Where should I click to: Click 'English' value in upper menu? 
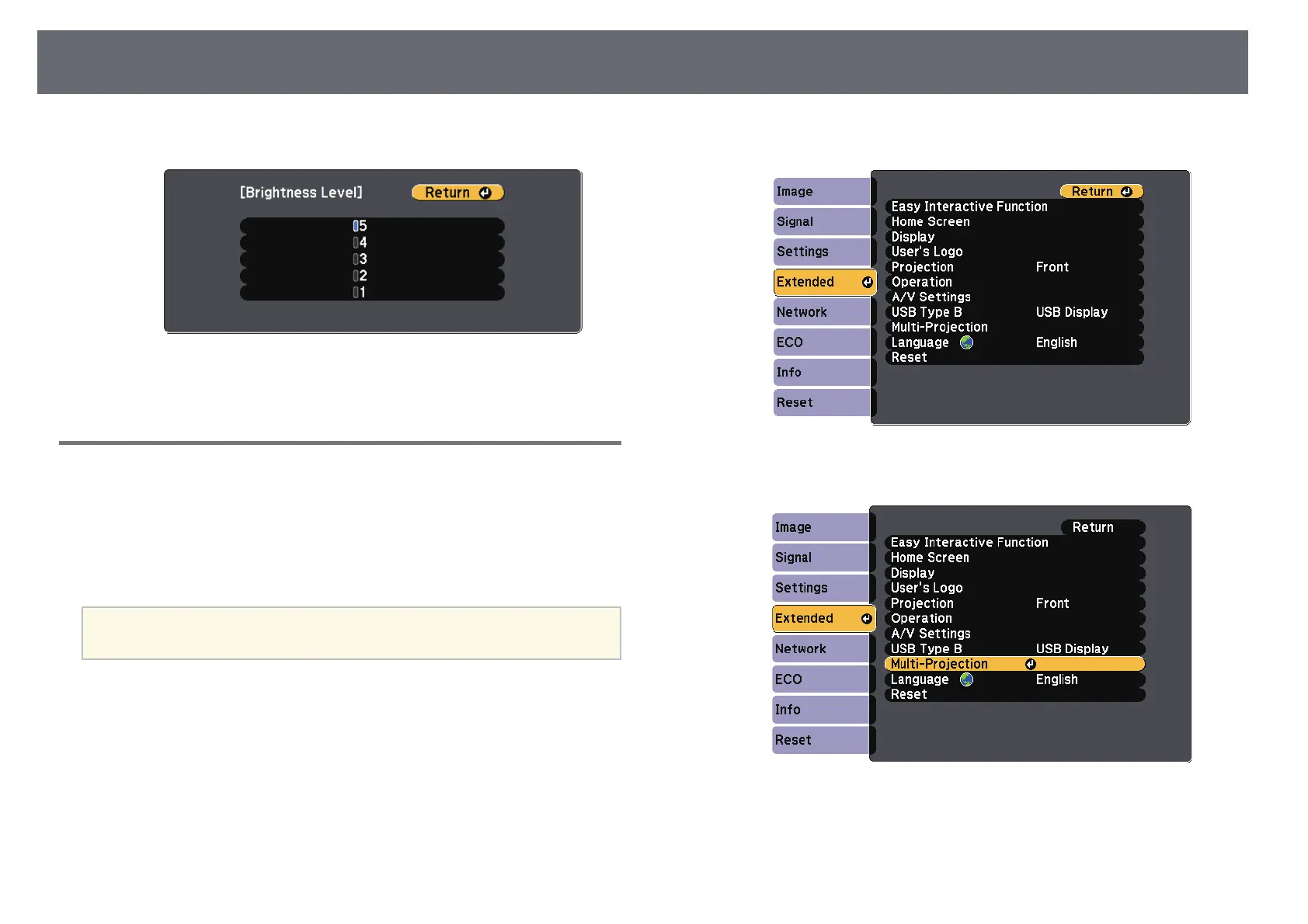pos(1056,342)
